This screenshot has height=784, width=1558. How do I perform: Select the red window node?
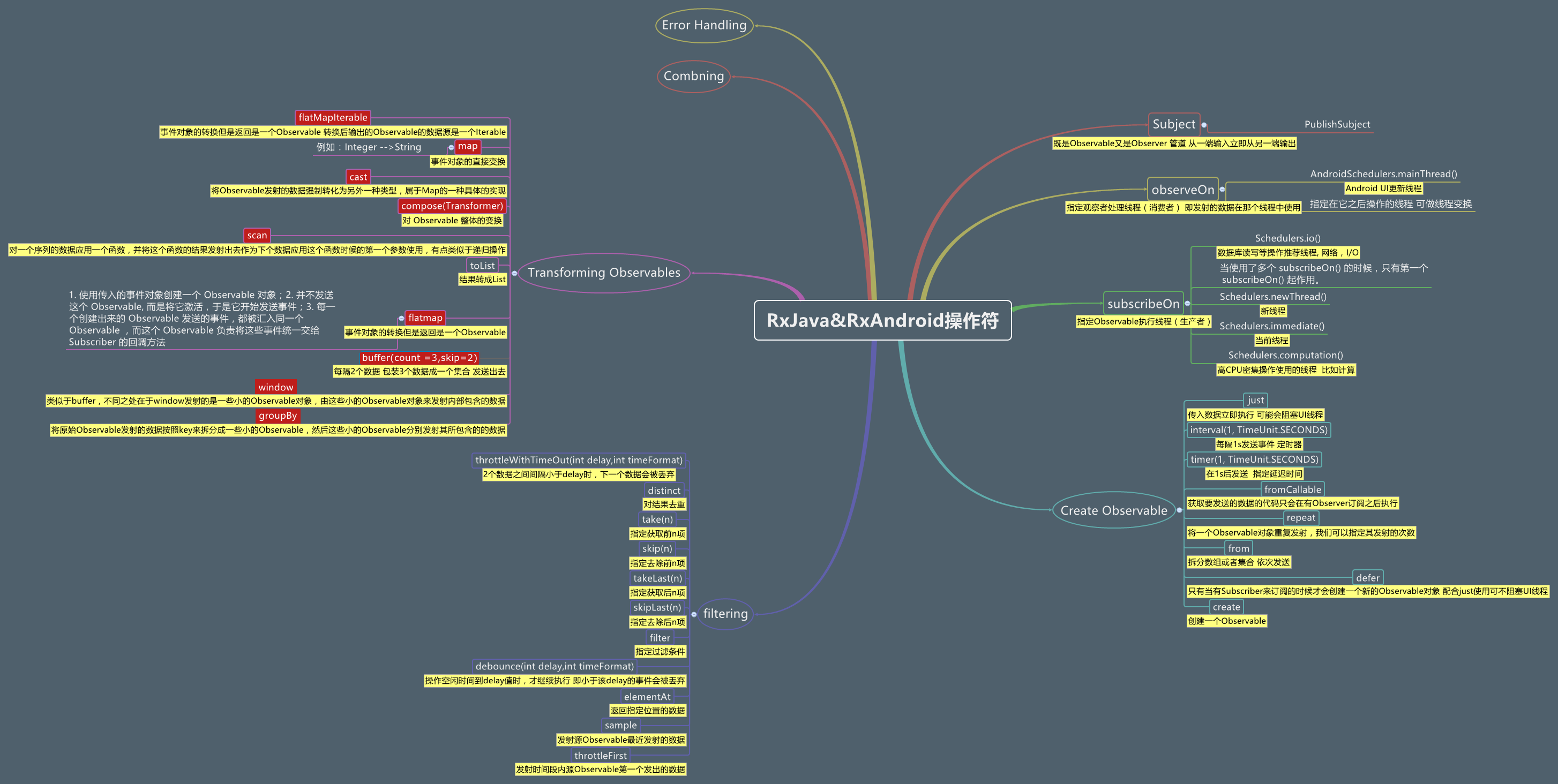click(x=276, y=388)
